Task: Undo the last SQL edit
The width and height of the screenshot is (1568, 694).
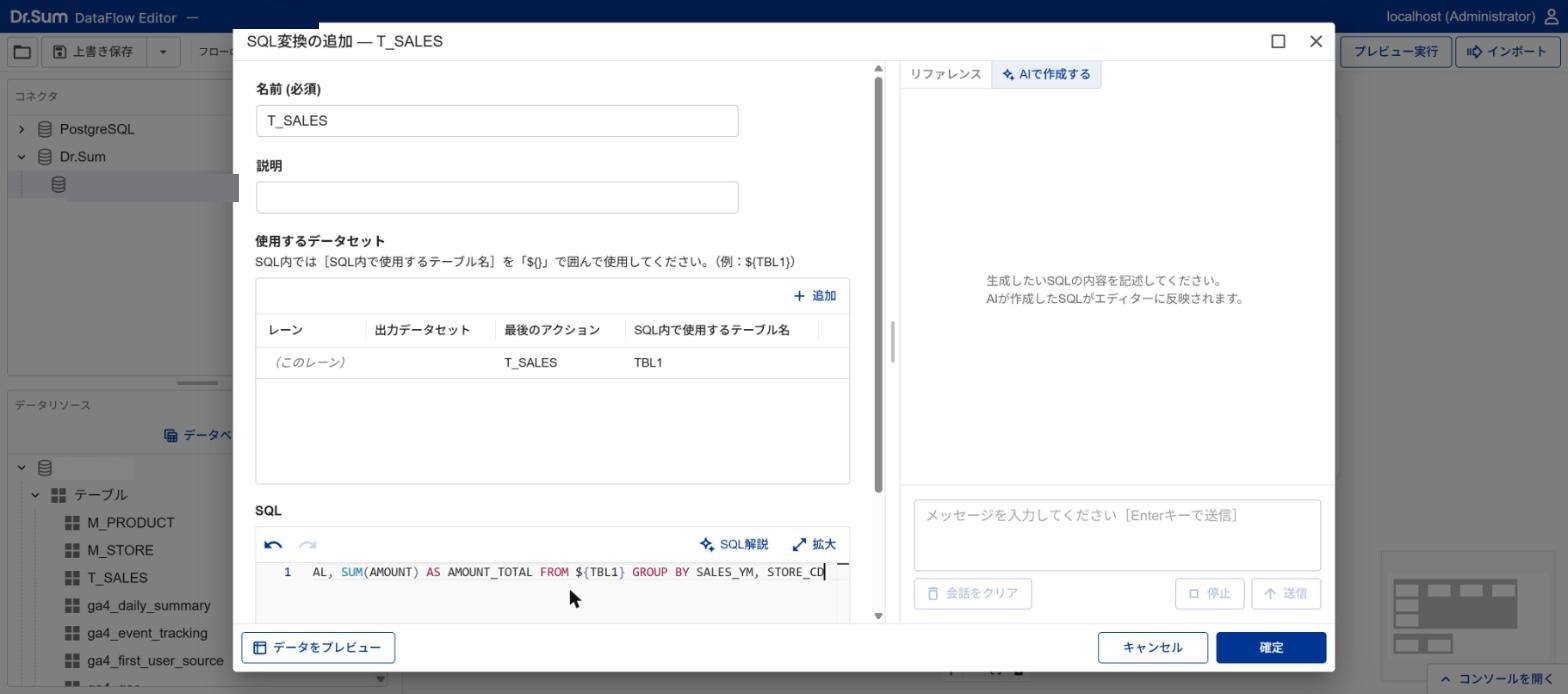Action: pos(273,545)
